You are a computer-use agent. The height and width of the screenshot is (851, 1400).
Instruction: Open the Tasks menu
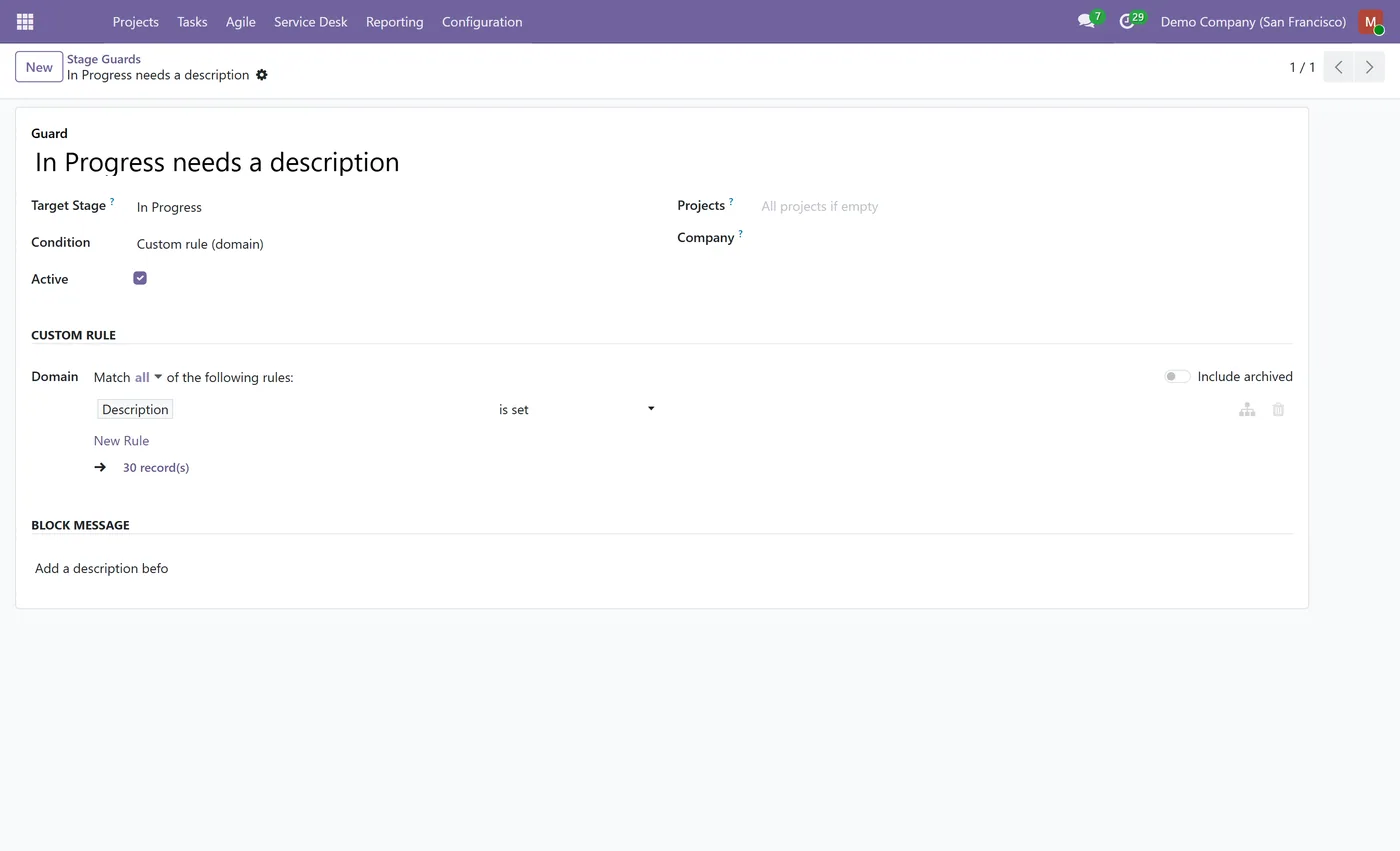point(192,21)
